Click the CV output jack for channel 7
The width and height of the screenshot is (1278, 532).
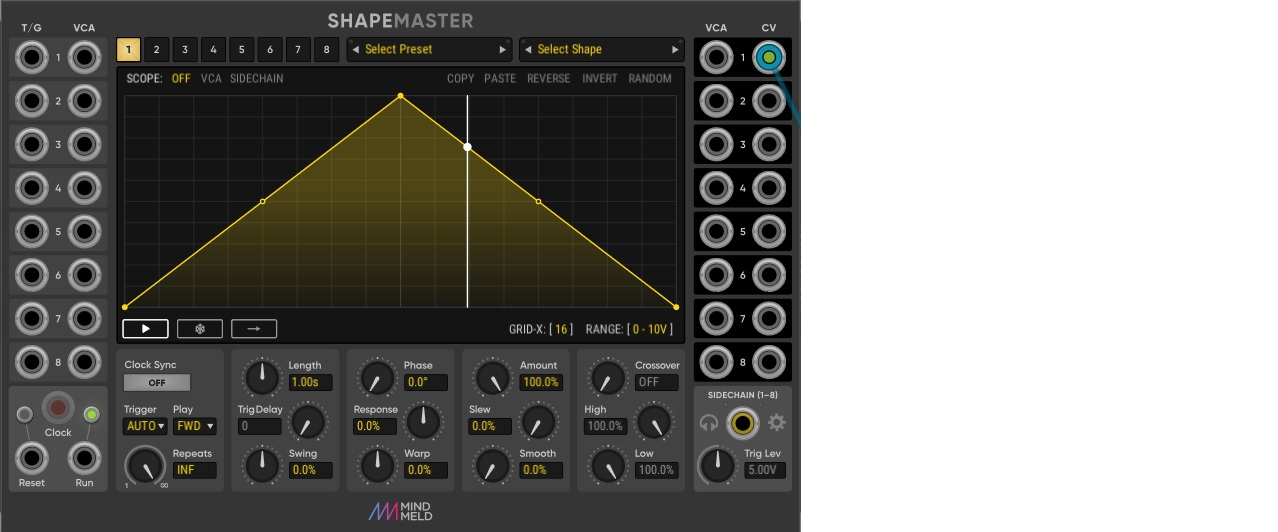pyautogui.click(x=768, y=318)
